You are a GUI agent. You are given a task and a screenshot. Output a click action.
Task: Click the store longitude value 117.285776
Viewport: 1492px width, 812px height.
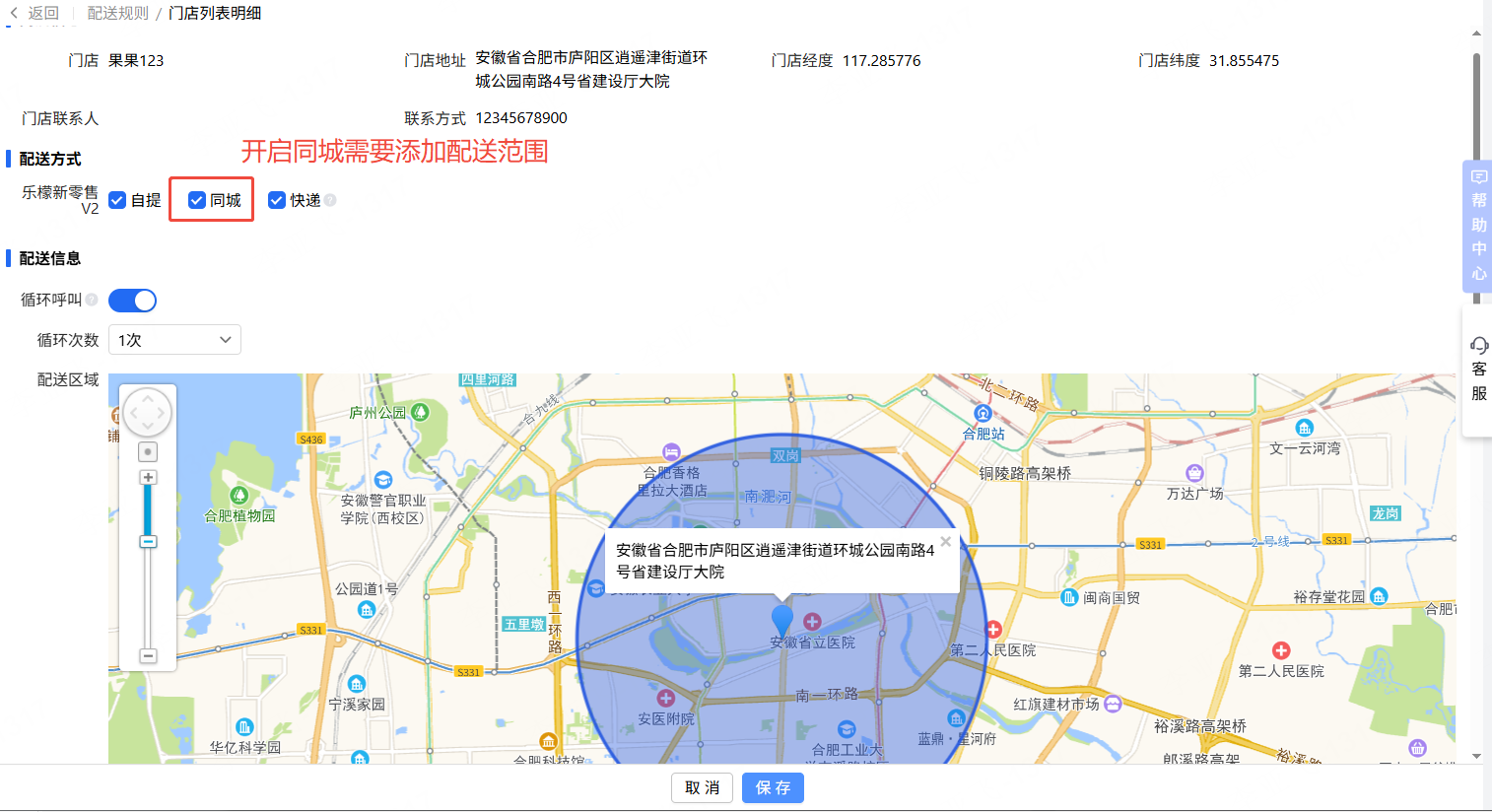[x=882, y=60]
